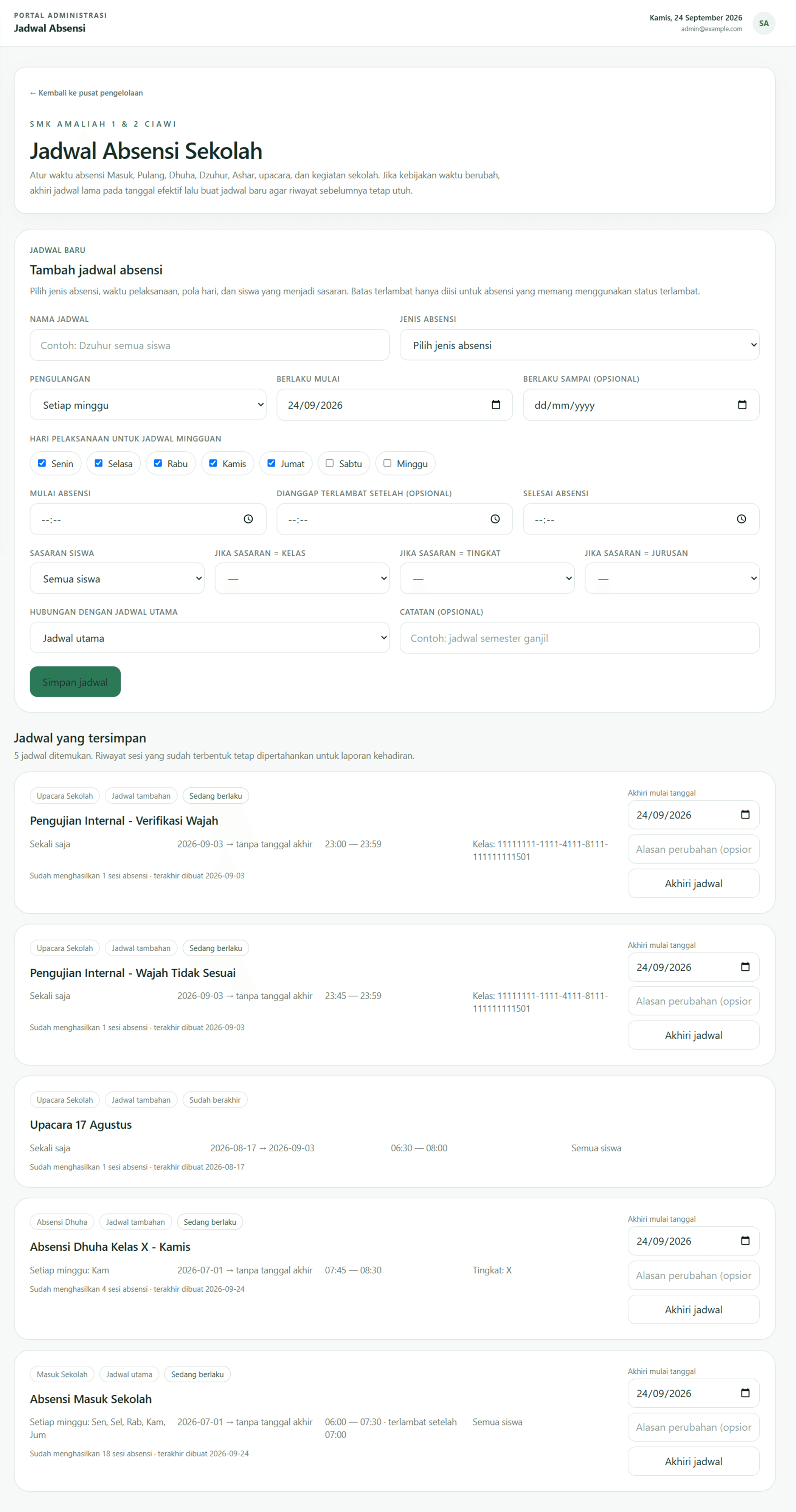Click the Upacara 17 Agustus schedule title
The height and width of the screenshot is (1512, 796).
[81, 1125]
